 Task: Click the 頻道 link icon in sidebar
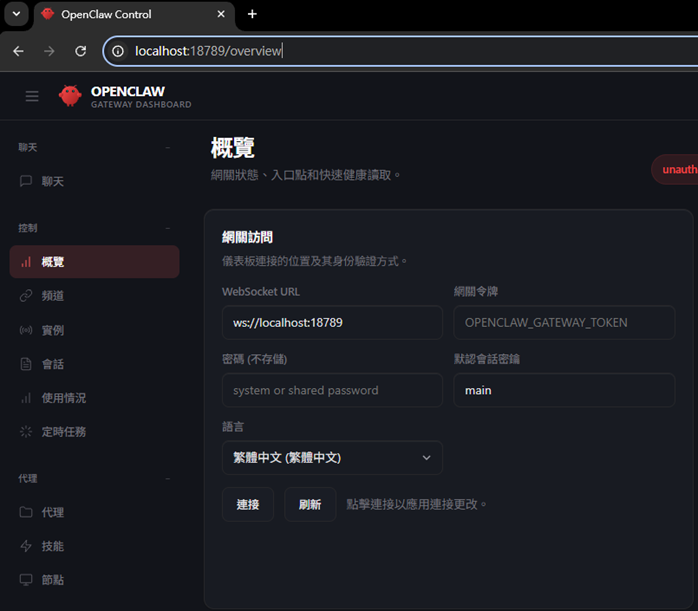(x=26, y=296)
